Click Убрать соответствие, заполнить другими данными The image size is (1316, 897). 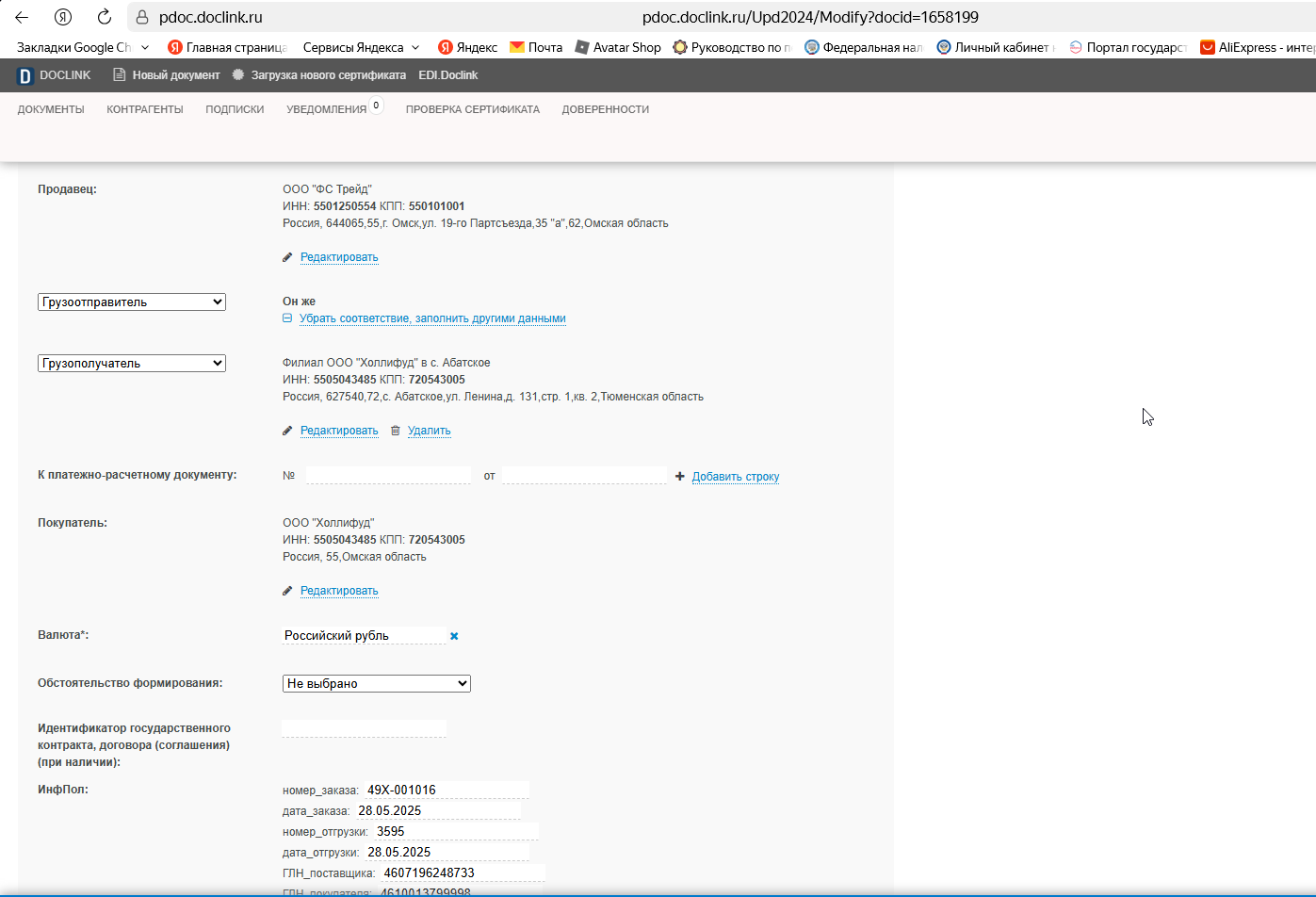[432, 318]
